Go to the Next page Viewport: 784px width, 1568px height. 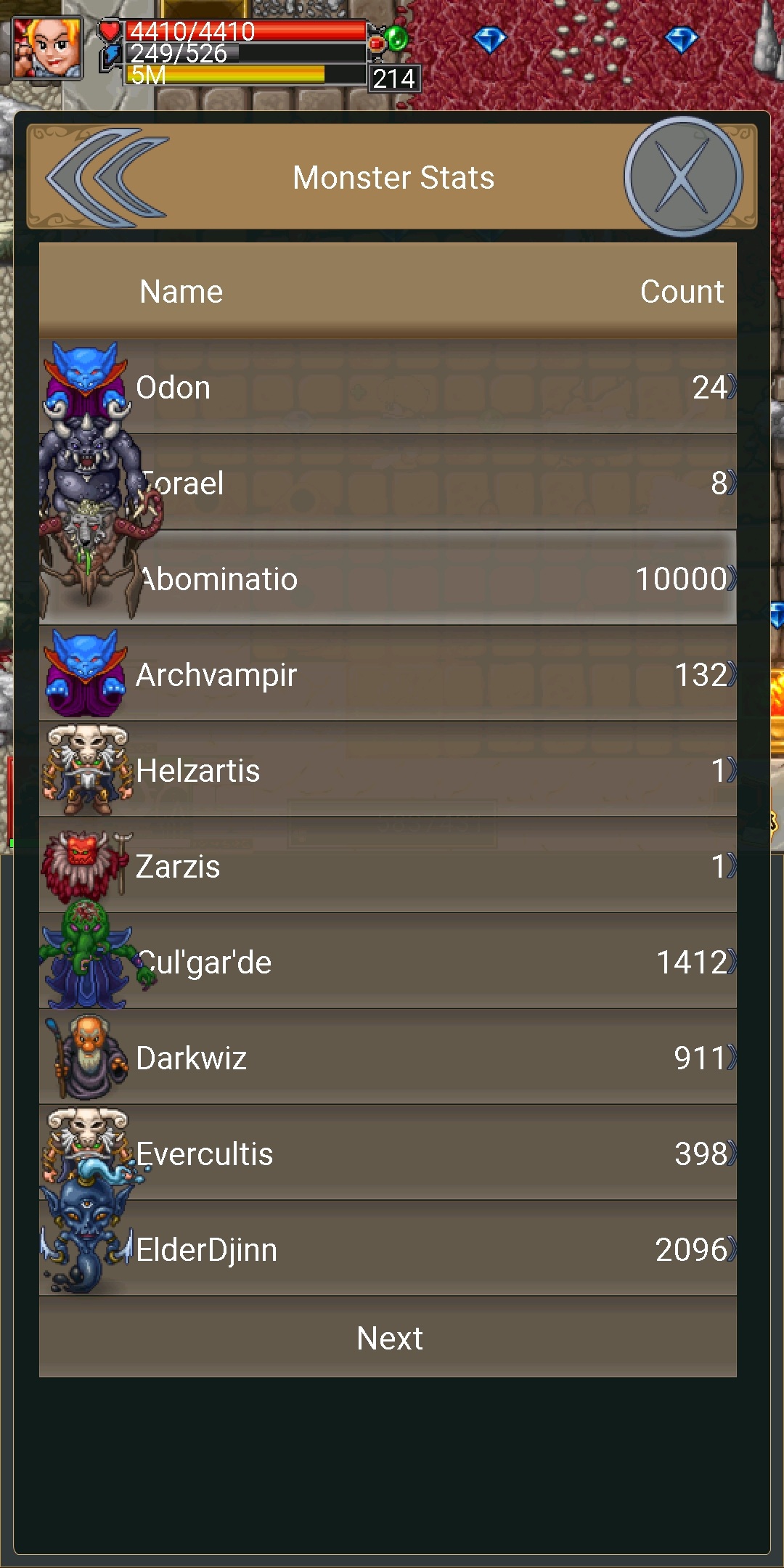(x=388, y=1337)
